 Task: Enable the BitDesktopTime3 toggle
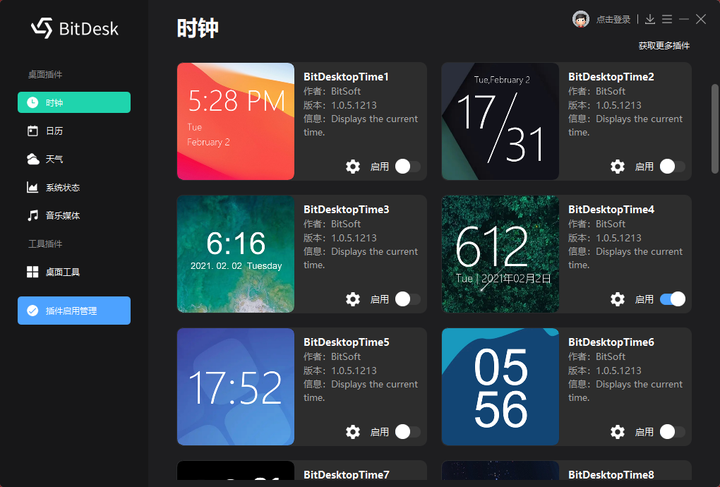[408, 299]
